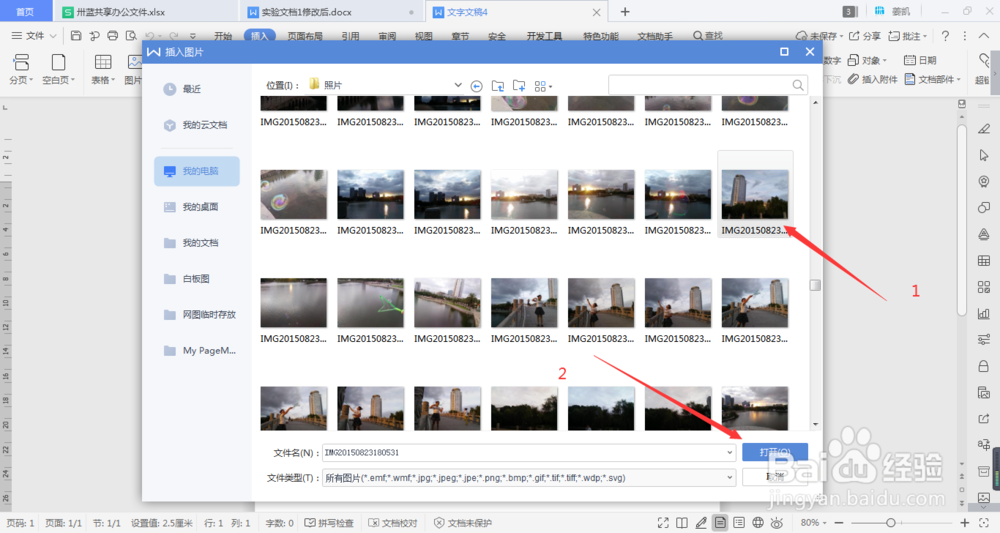
Task: Expand the file type (文件类型) dropdown
Action: pyautogui.click(x=730, y=478)
